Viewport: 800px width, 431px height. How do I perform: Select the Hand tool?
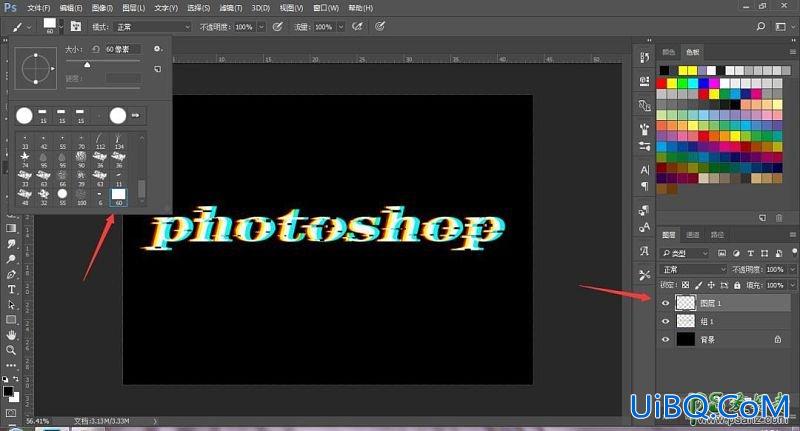click(11, 335)
